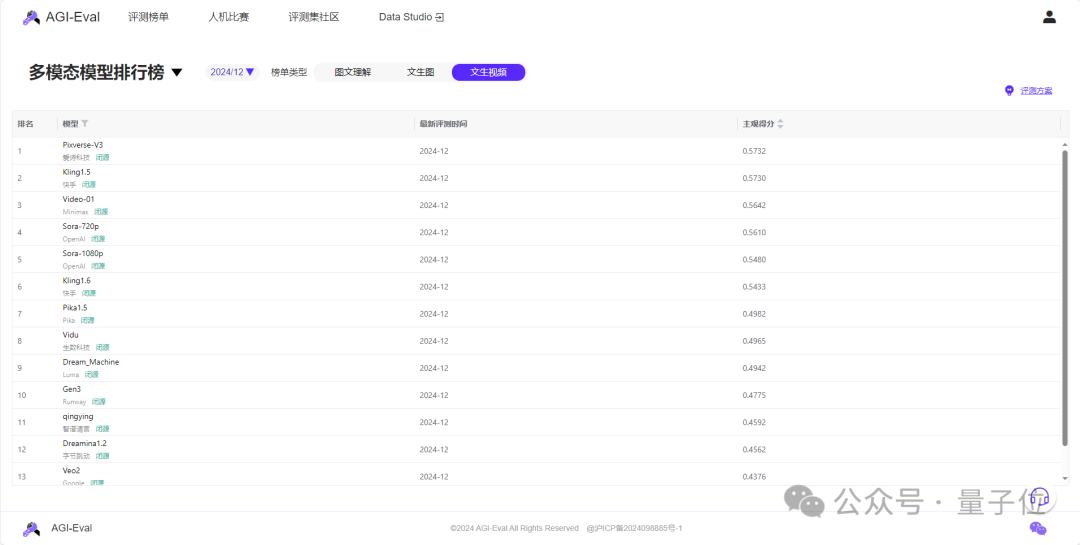Select the Kling1.5 model name
This screenshot has width=1080, height=545.
76,172
